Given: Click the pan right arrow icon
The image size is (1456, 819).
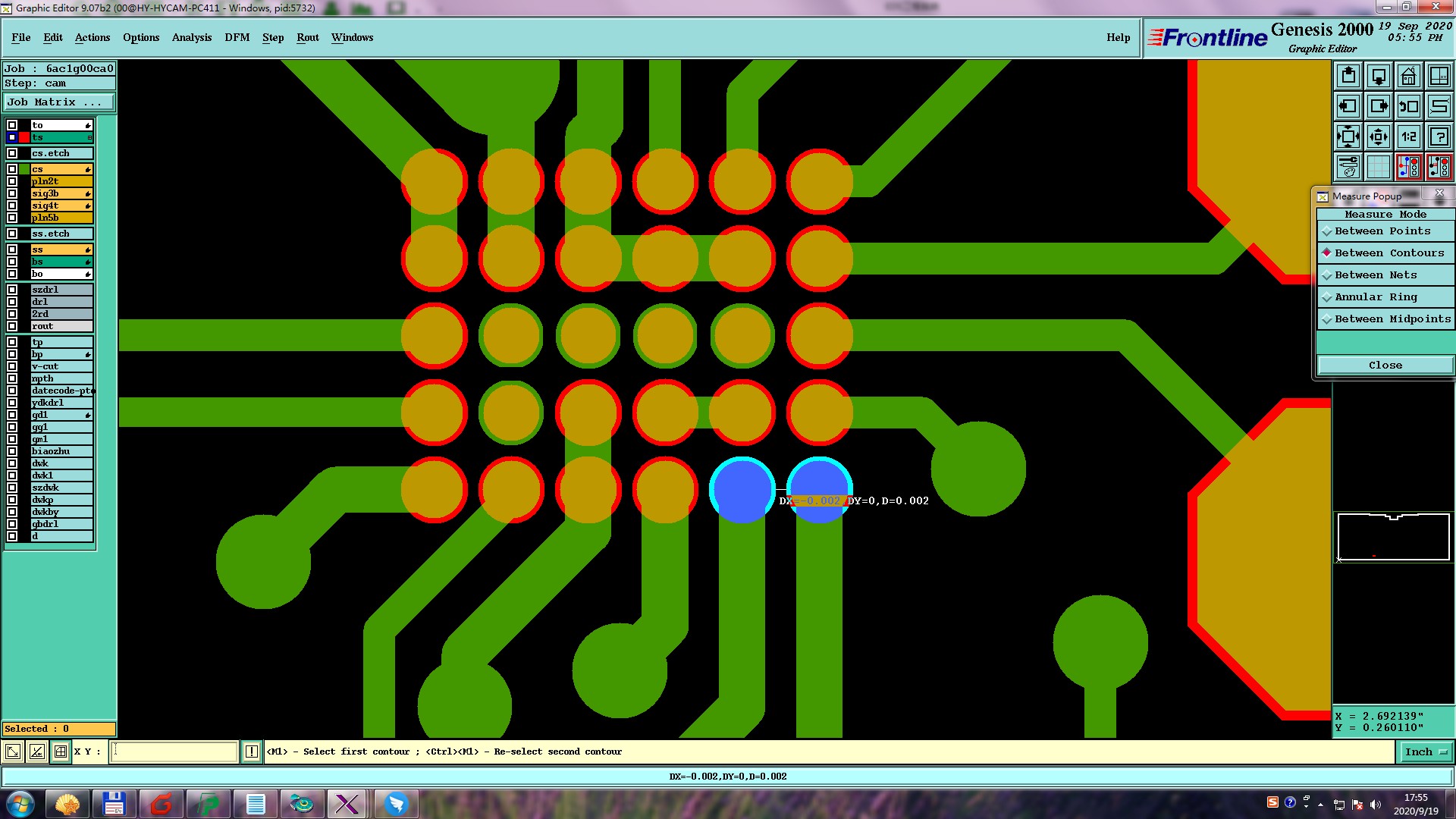Looking at the screenshot, I should (x=1378, y=106).
